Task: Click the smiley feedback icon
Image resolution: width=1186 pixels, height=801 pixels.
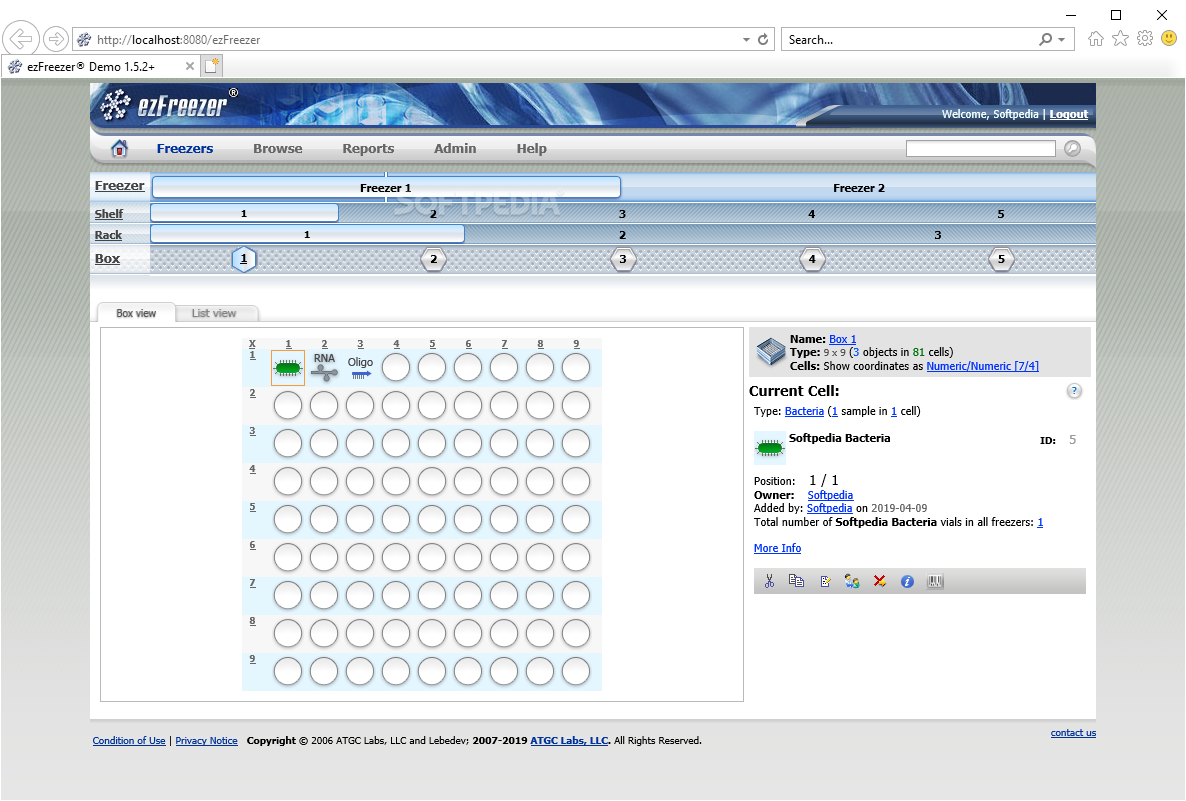Action: 1169,38
